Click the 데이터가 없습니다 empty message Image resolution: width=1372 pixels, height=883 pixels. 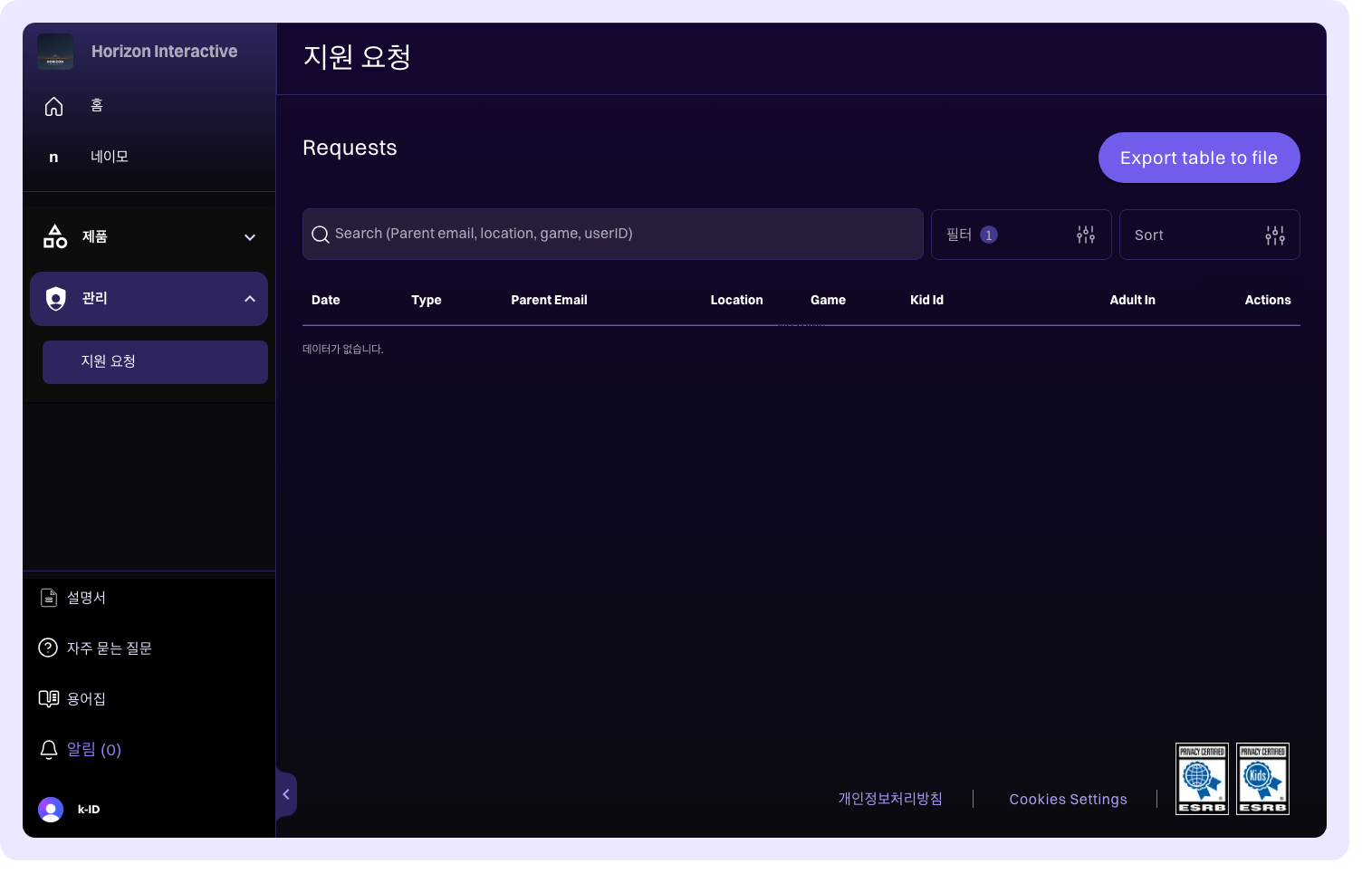coord(343,349)
